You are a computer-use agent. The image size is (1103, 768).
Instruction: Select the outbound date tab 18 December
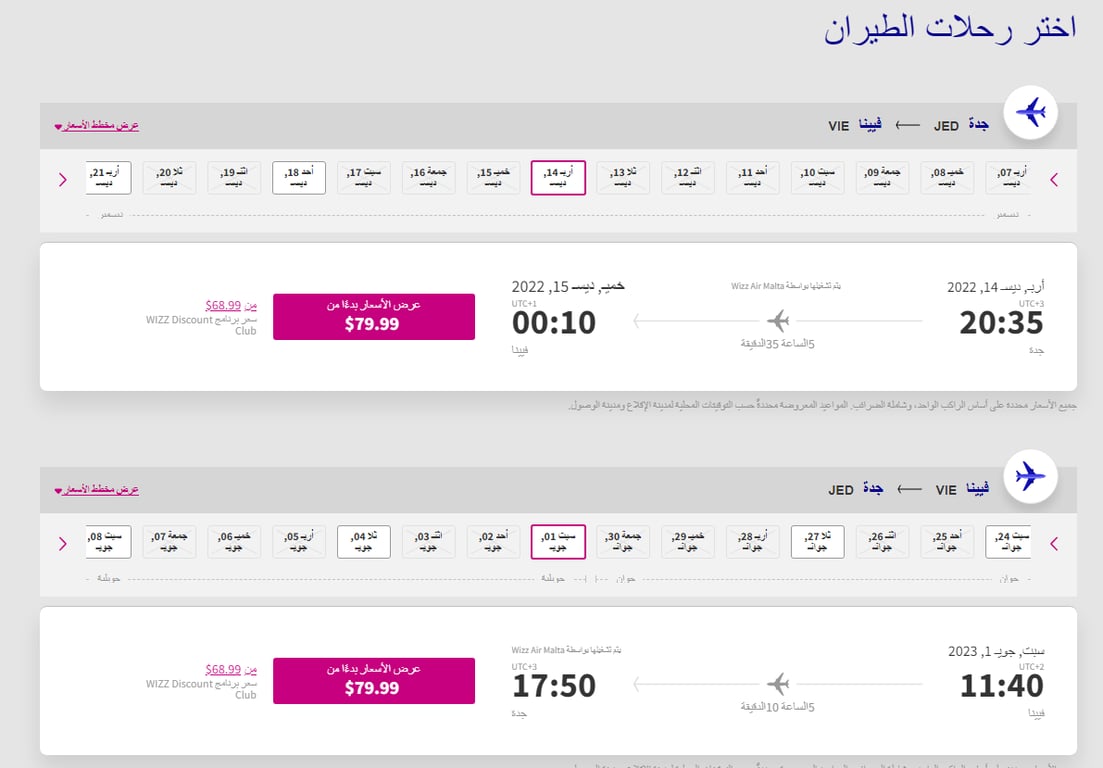click(299, 178)
